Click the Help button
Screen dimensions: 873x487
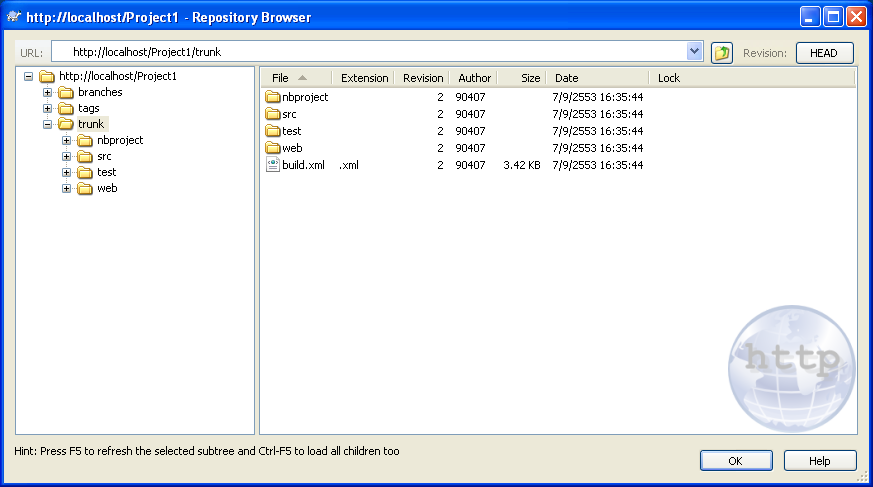pyautogui.click(x=820, y=461)
